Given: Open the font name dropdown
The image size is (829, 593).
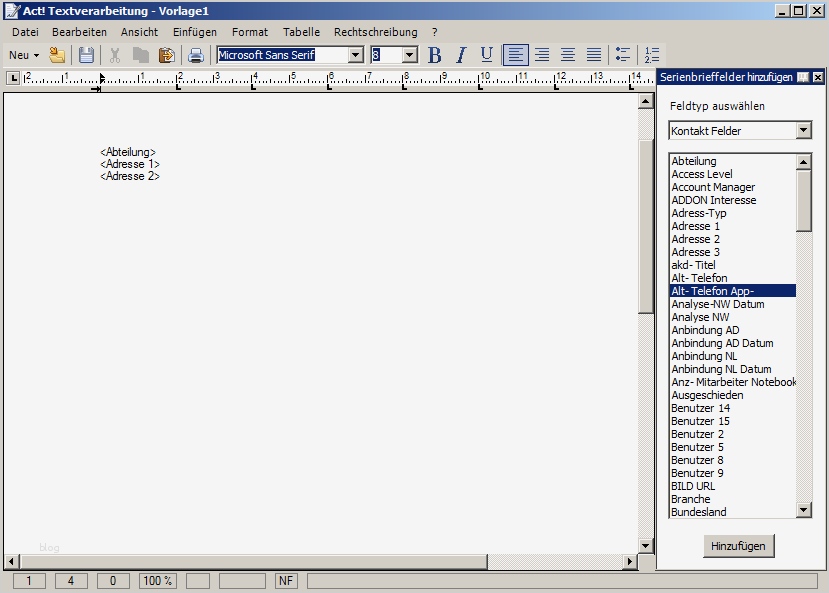Looking at the screenshot, I should click(x=356, y=55).
